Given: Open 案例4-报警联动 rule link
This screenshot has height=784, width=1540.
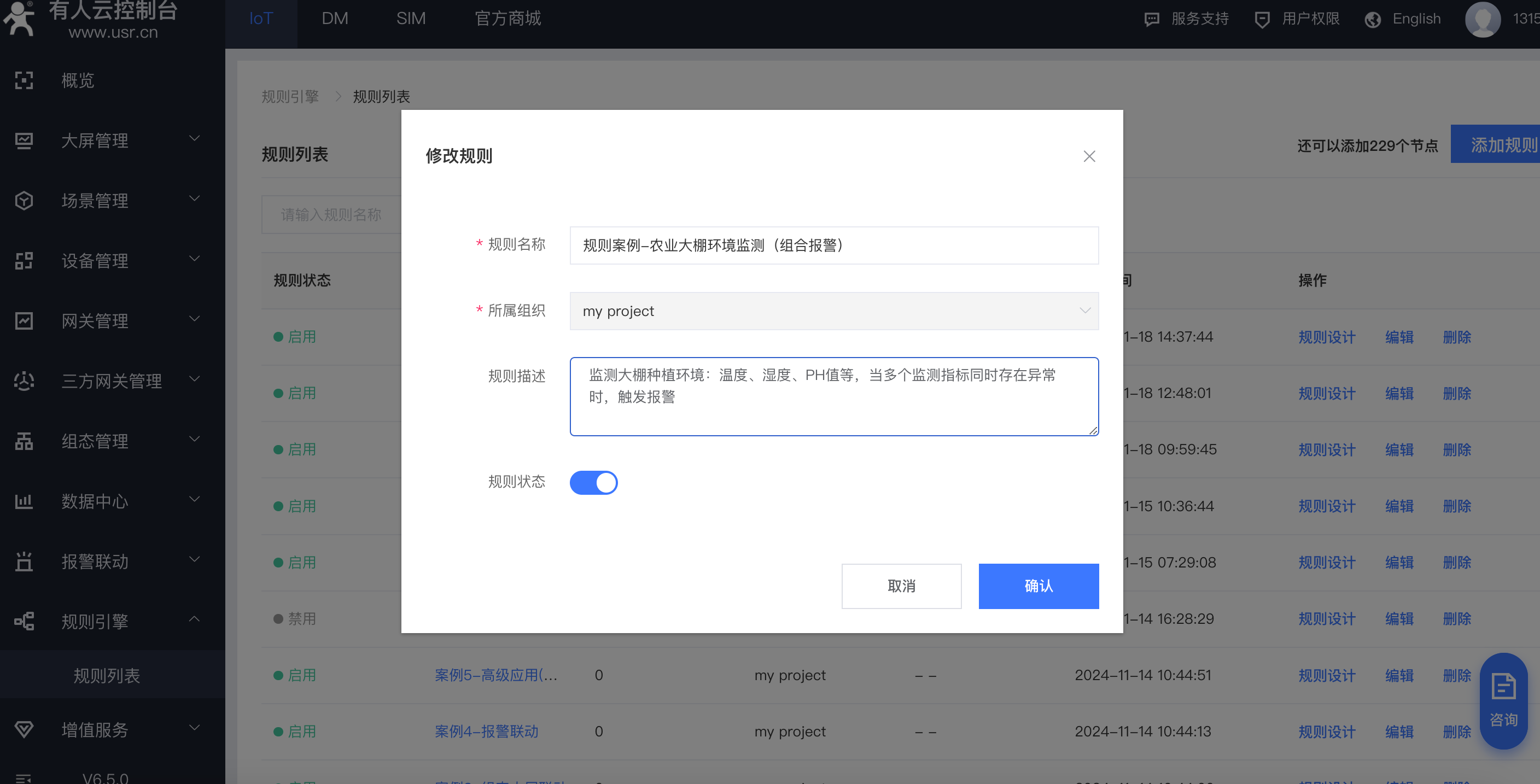Looking at the screenshot, I should (x=487, y=732).
